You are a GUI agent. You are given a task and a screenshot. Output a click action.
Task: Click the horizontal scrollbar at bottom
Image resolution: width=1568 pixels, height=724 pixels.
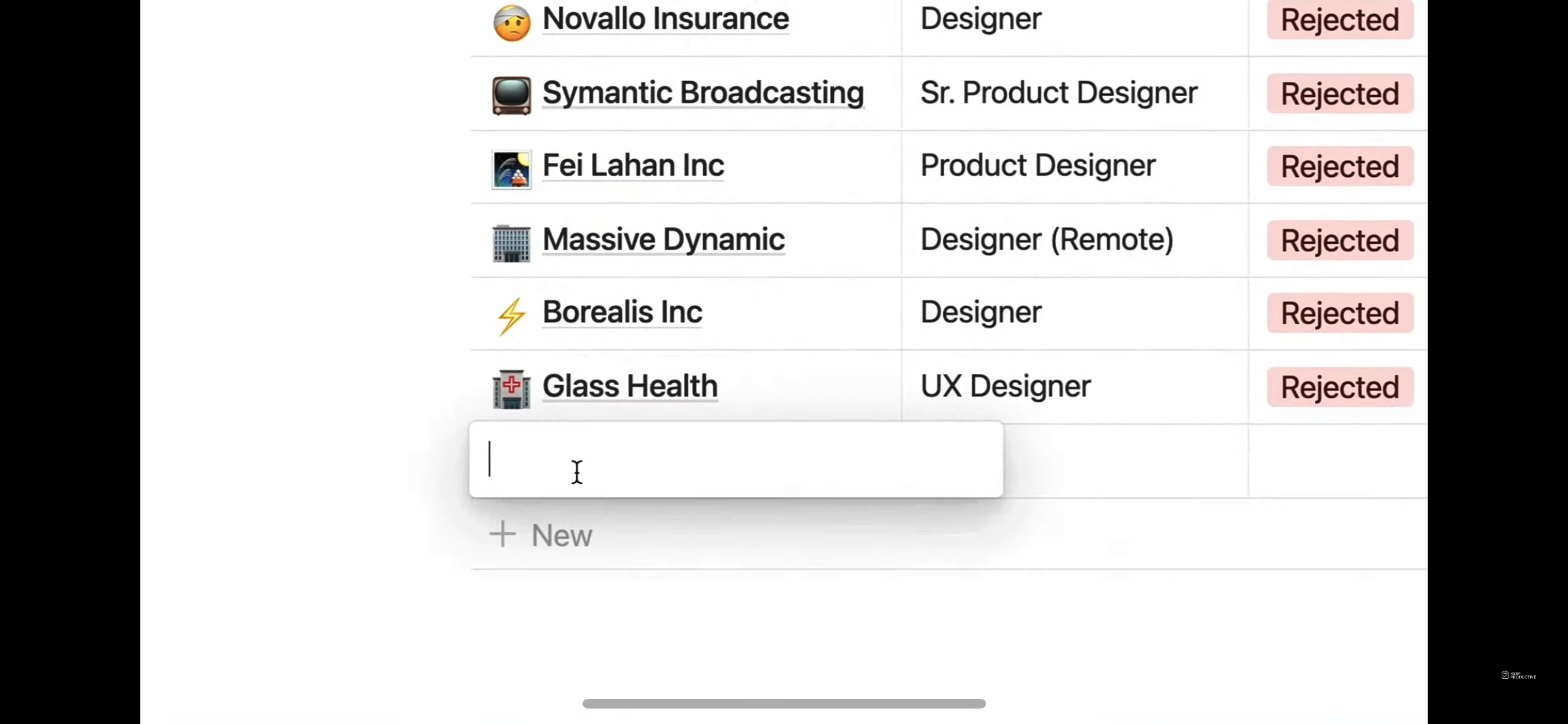784,703
